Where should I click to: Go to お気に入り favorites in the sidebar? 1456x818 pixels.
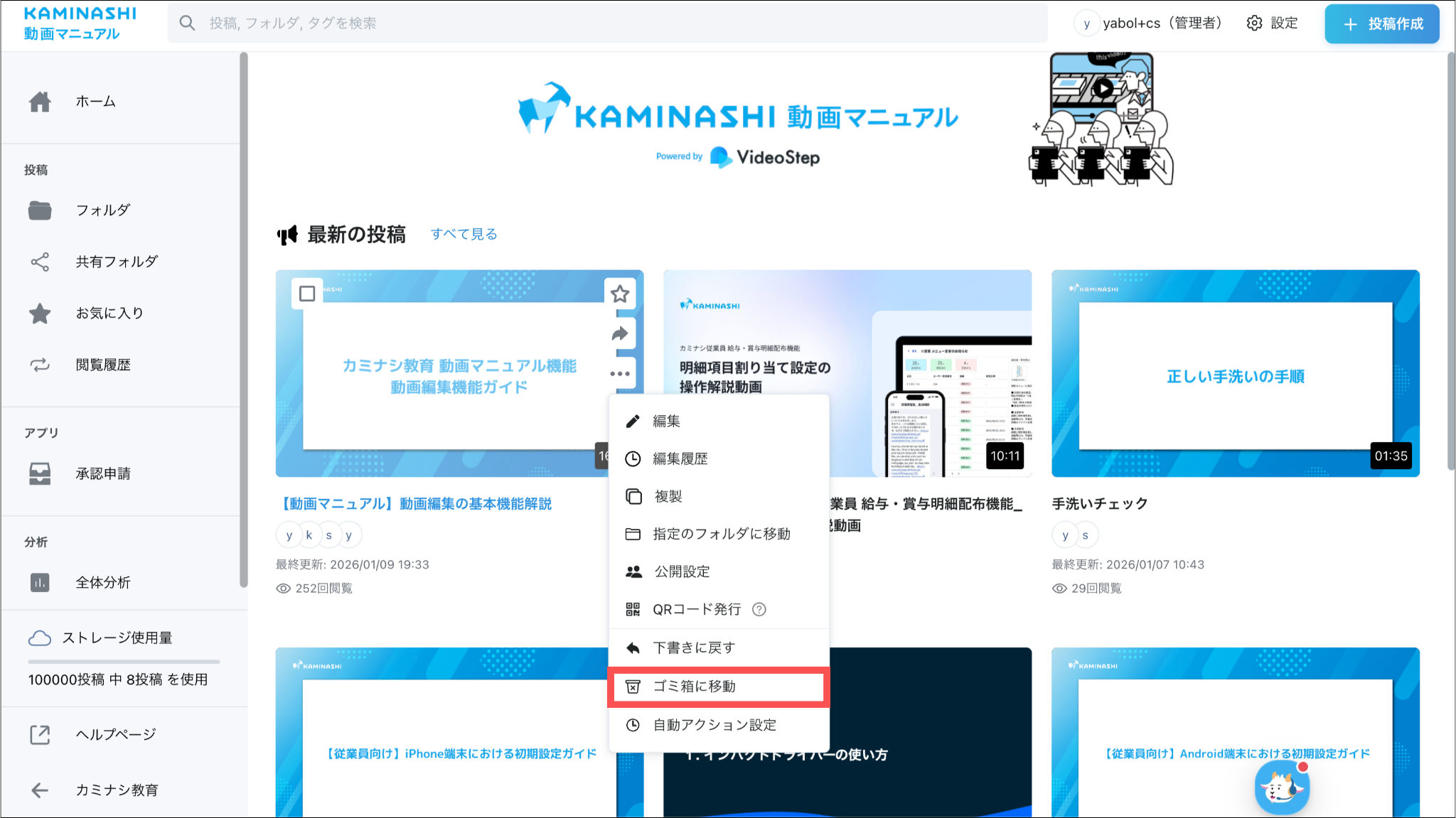click(x=109, y=313)
